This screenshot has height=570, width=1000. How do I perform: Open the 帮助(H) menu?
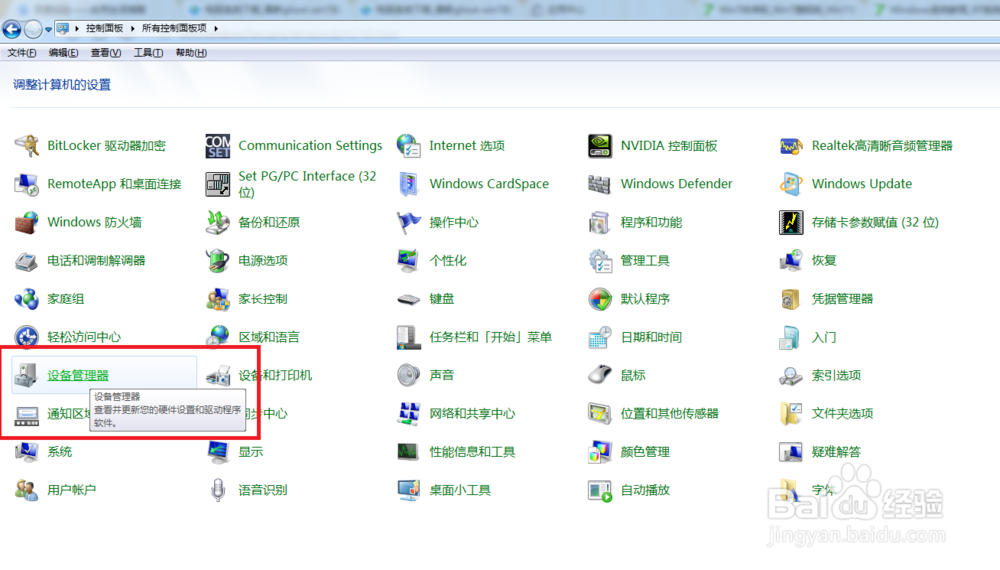(x=191, y=53)
